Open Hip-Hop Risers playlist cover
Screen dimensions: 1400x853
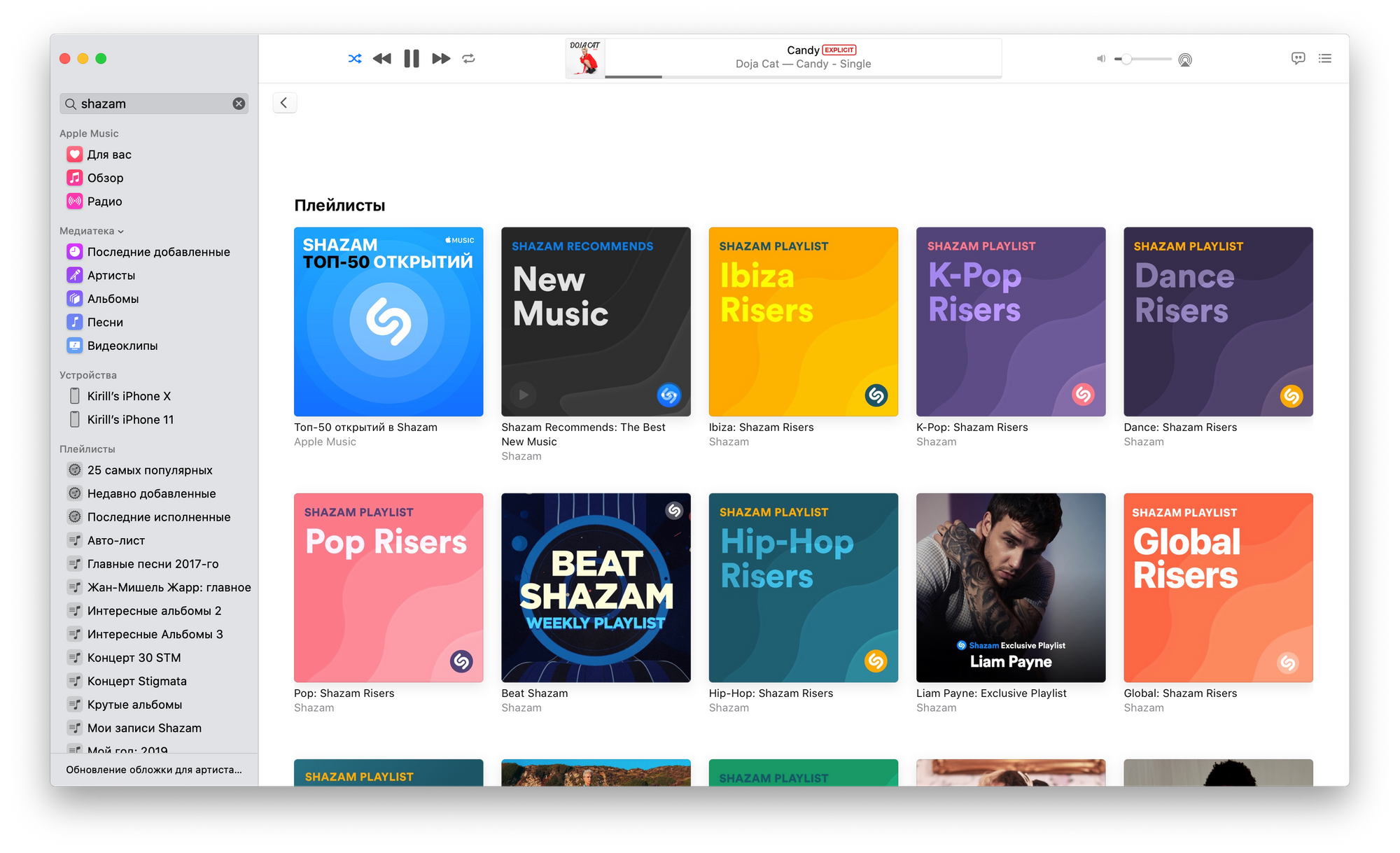tap(804, 588)
